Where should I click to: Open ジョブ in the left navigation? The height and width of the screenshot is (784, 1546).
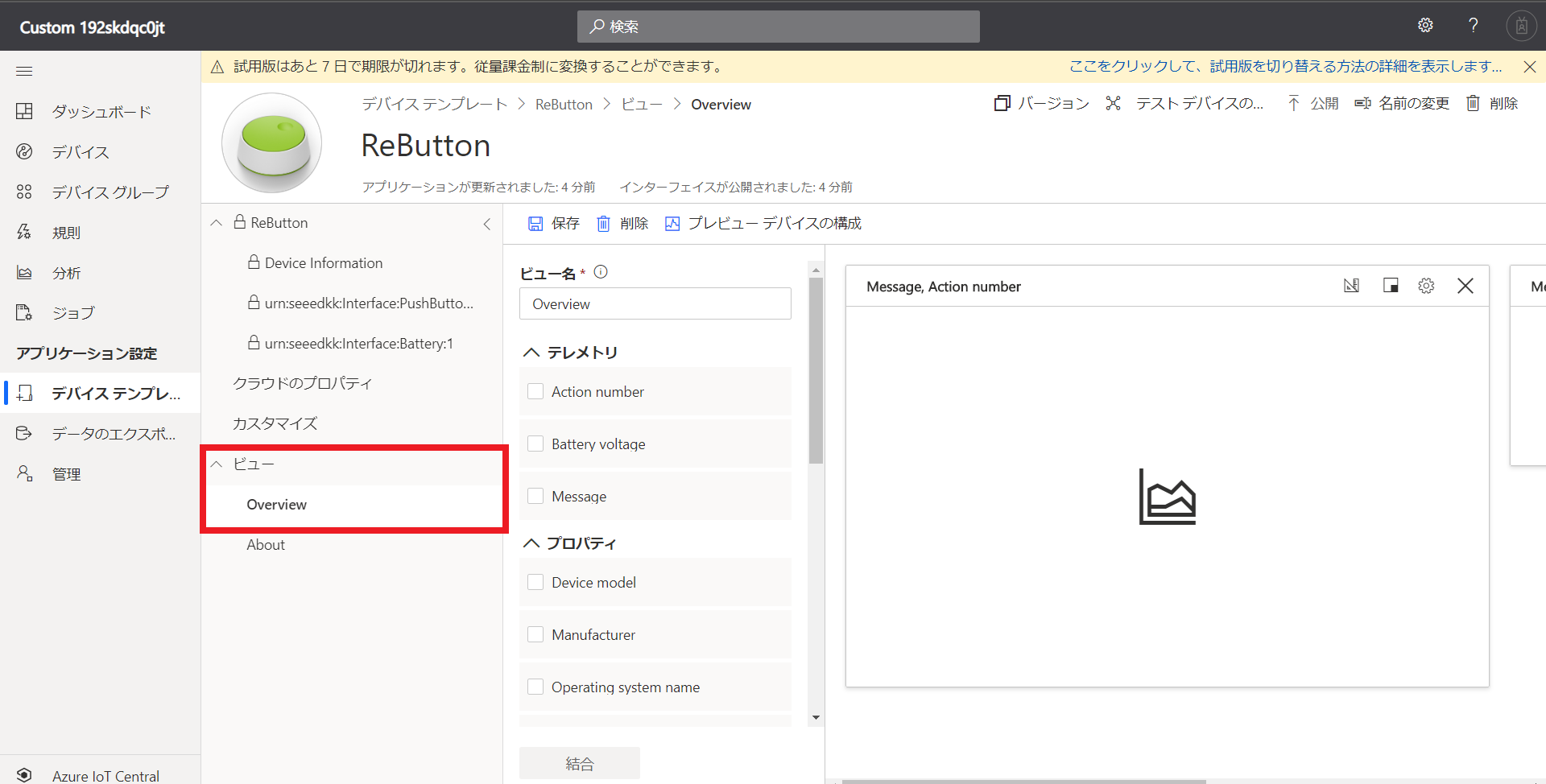100,313
